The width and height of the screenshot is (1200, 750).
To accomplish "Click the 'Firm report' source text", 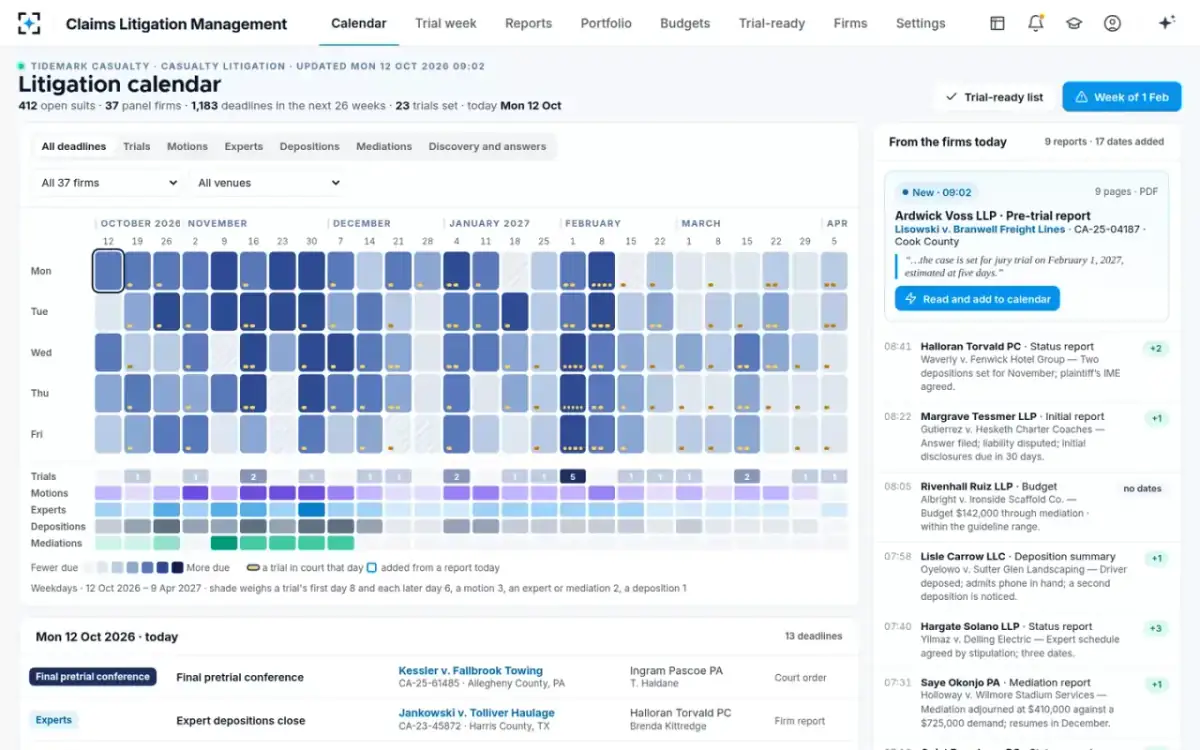I will pyautogui.click(x=800, y=720).
